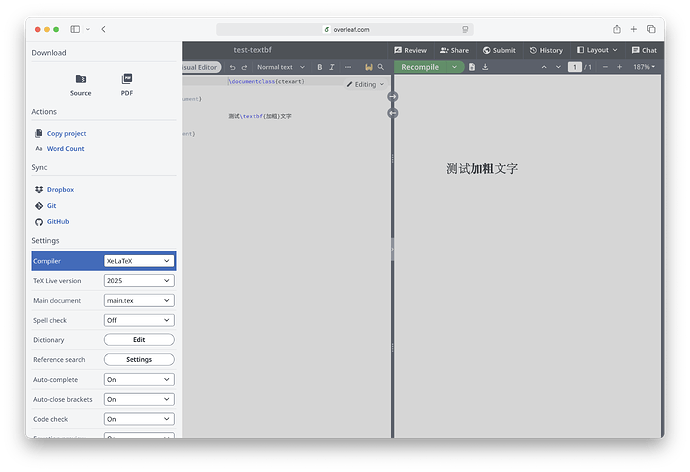Screen dimensions: 690x472
Task: Download the compiled PDF from menu
Action: point(127,84)
